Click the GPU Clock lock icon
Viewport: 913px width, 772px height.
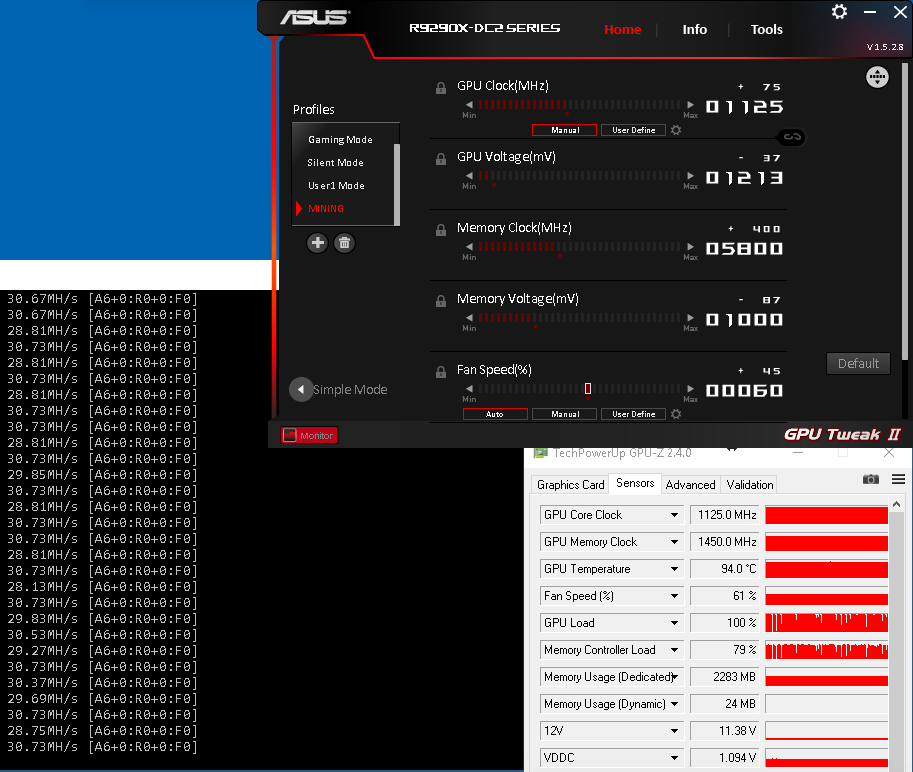coord(441,88)
